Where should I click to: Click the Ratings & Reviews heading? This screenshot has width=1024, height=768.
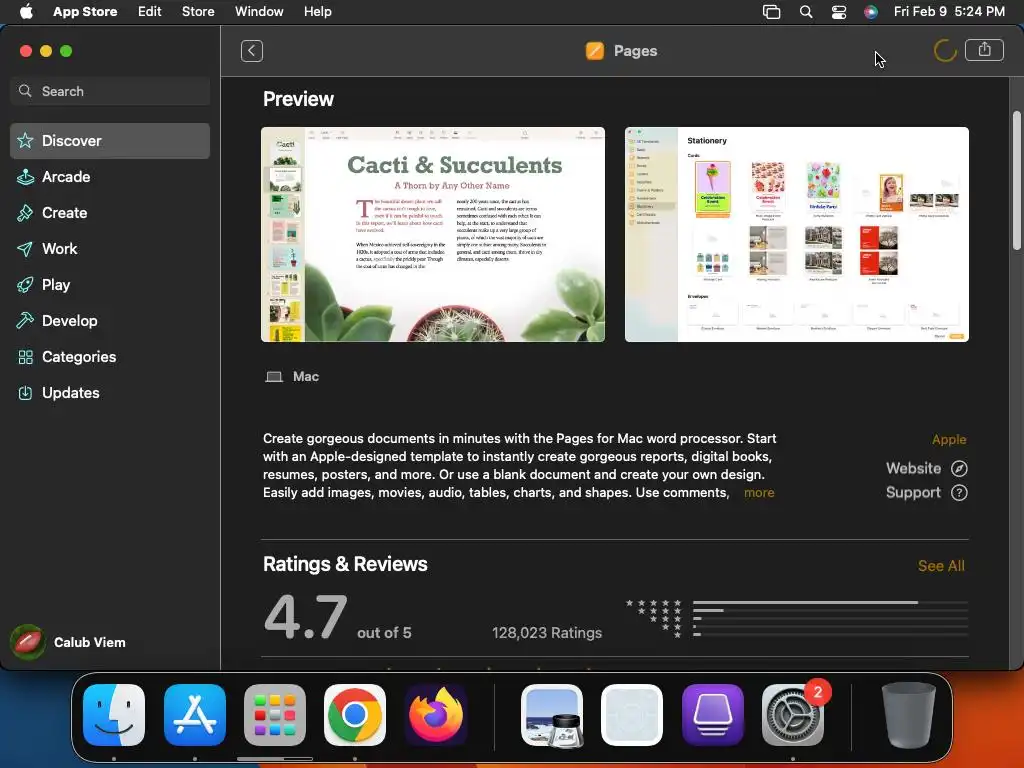(x=345, y=564)
